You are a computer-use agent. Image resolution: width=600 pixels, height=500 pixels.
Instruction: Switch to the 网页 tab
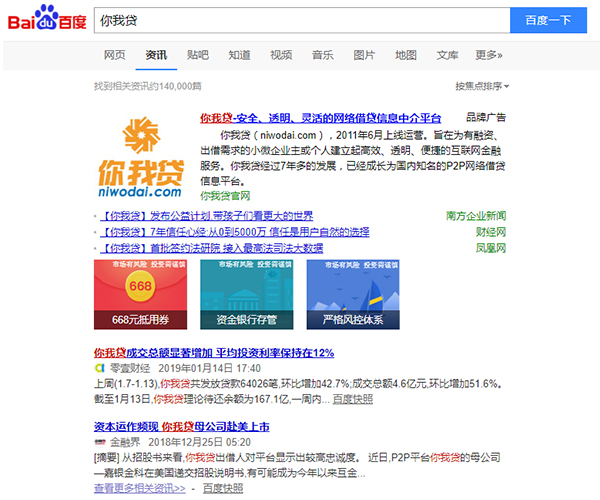point(115,55)
